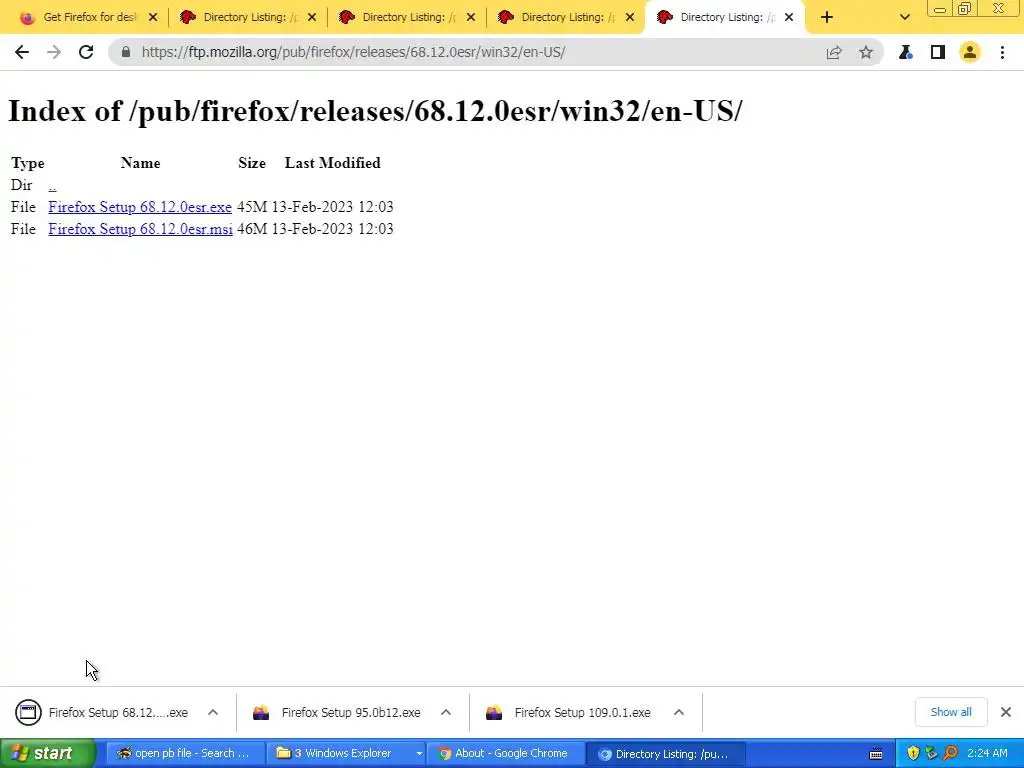The width and height of the screenshot is (1024, 768).
Task: Expand the tab search dropdown arrow
Action: (904, 18)
